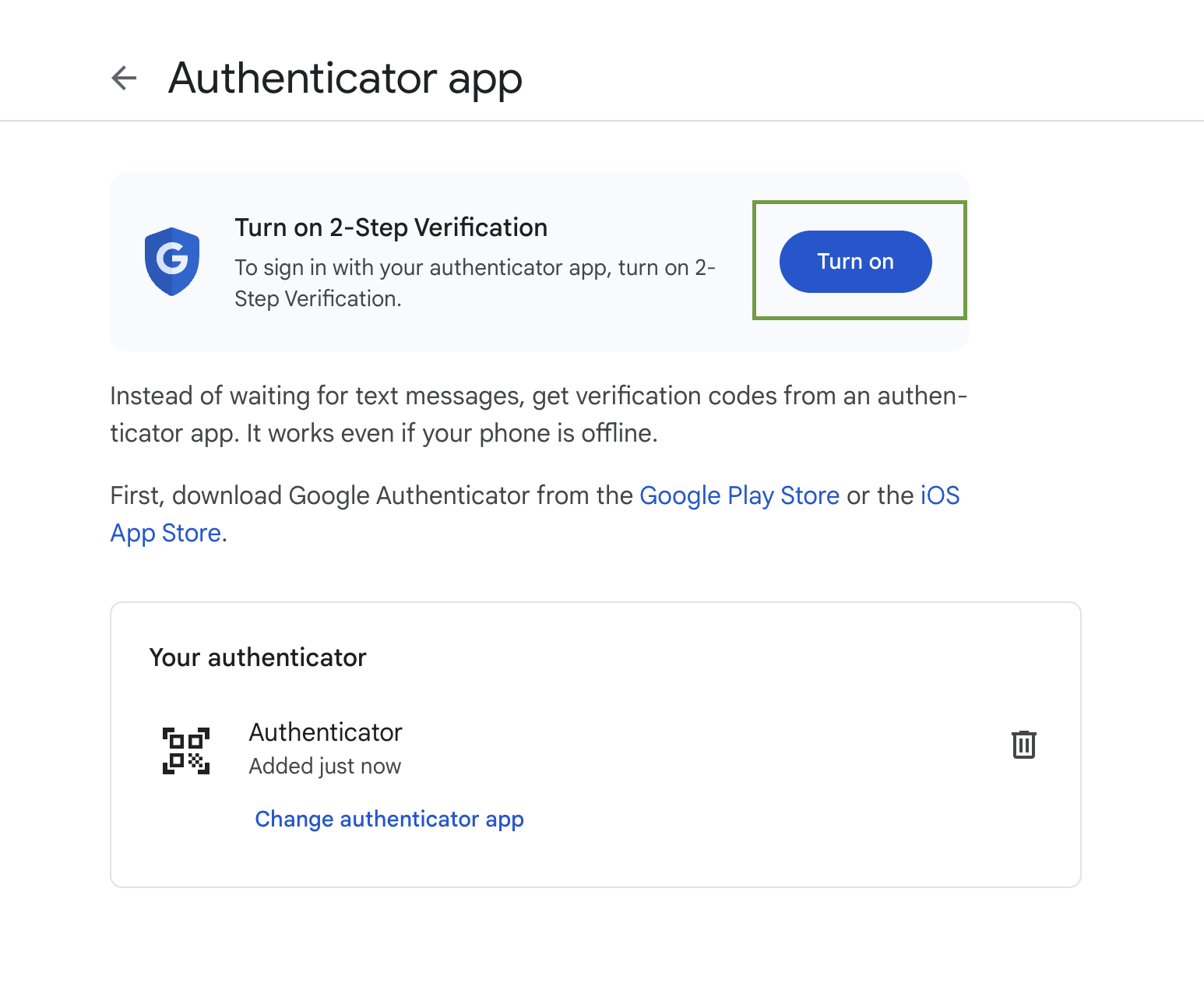The height and width of the screenshot is (994, 1204).
Task: Click the Your authenticator section heading
Action: pos(258,657)
